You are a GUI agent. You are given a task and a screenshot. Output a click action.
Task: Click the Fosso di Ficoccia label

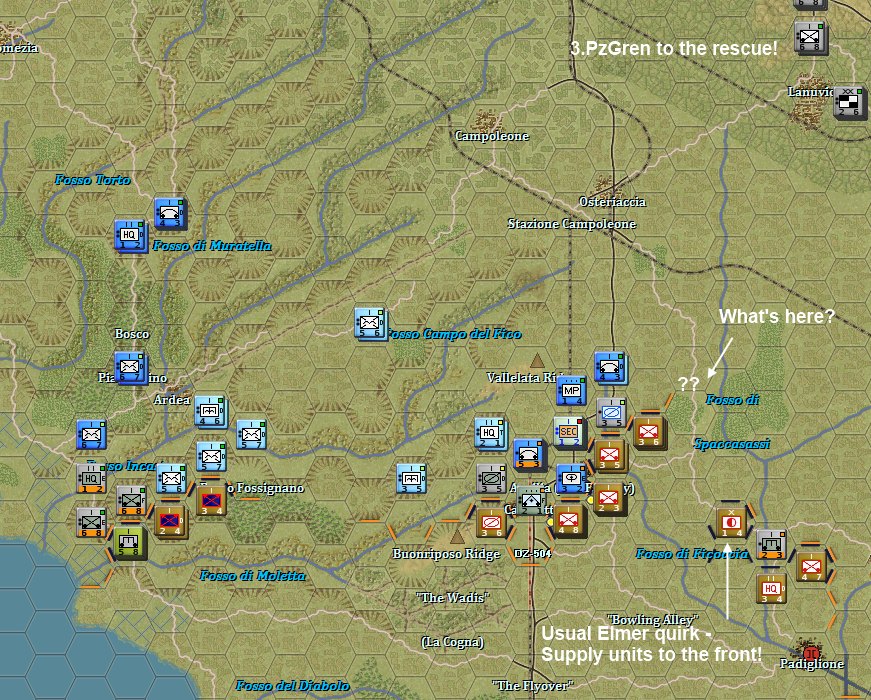[692, 554]
